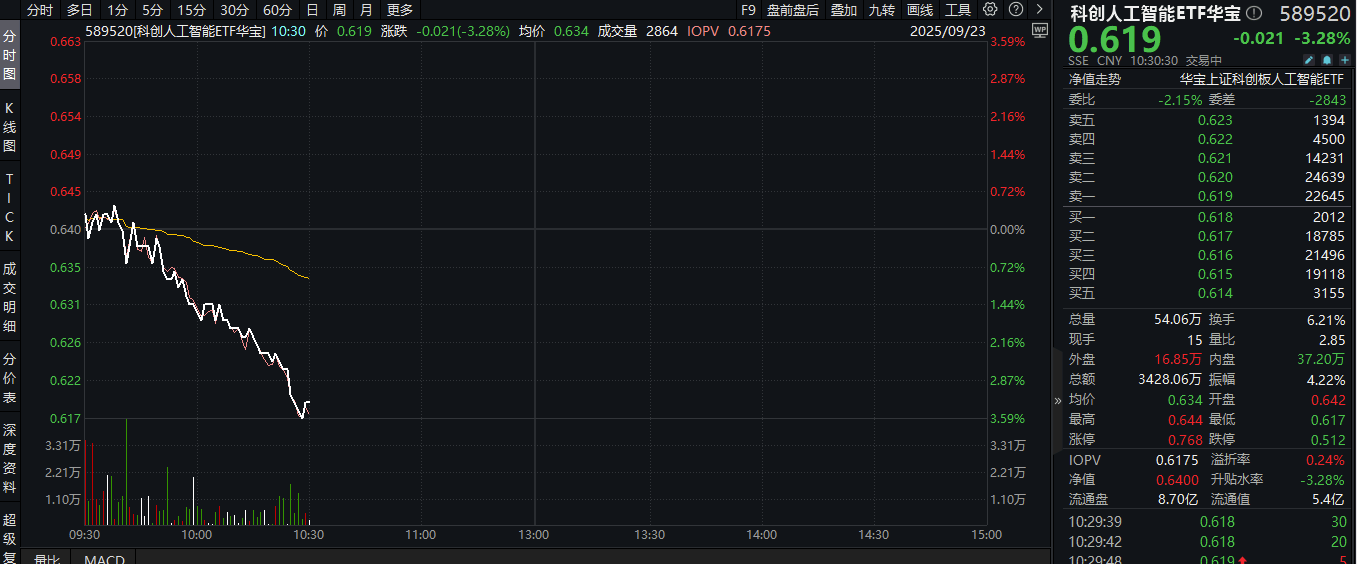
Task: Toggle the 叠加 overlay option
Action: 843,10
